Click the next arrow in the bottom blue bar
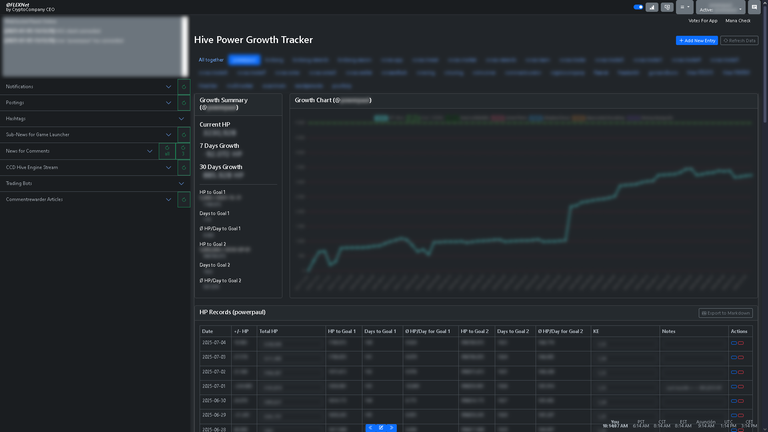Viewport: 768px width, 432px height. pos(391,428)
